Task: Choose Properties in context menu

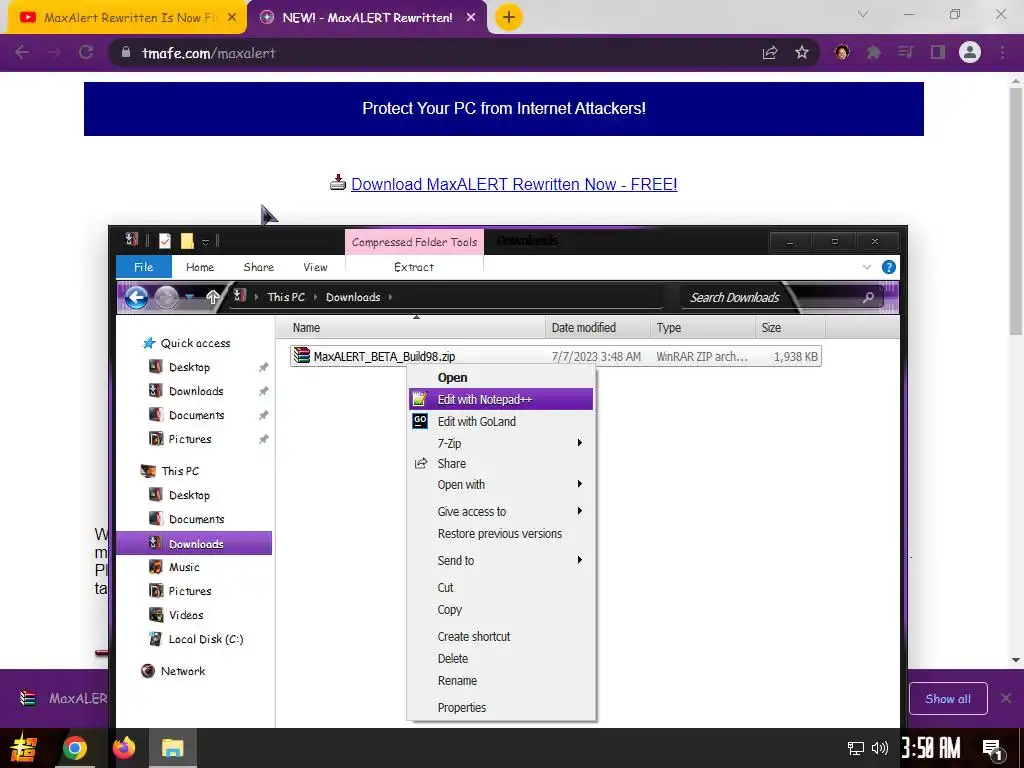Action: tap(501, 708)
